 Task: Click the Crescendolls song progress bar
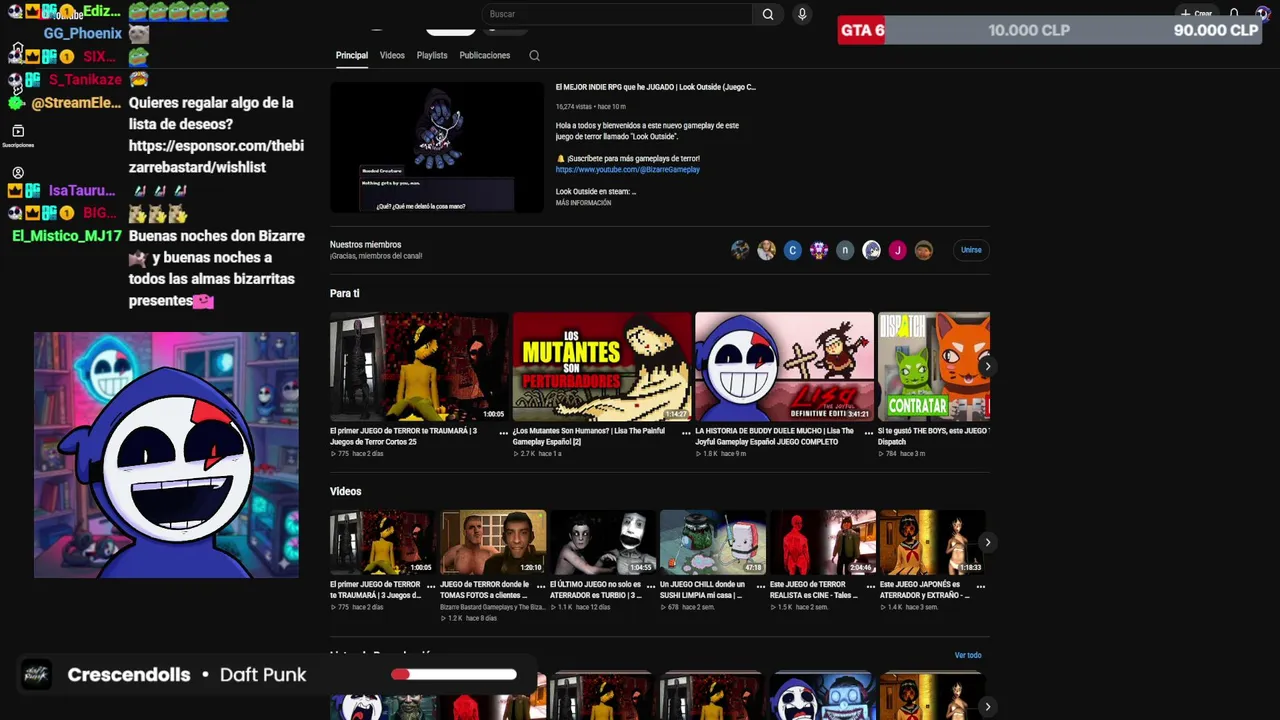pos(454,675)
